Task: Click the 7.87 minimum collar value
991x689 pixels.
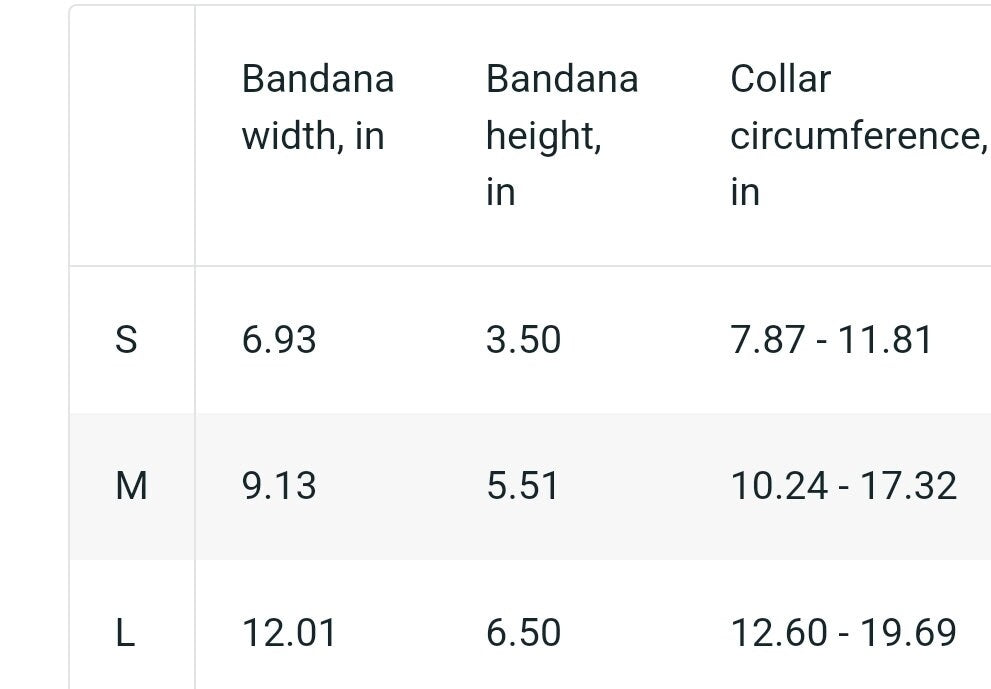Action: click(x=766, y=340)
